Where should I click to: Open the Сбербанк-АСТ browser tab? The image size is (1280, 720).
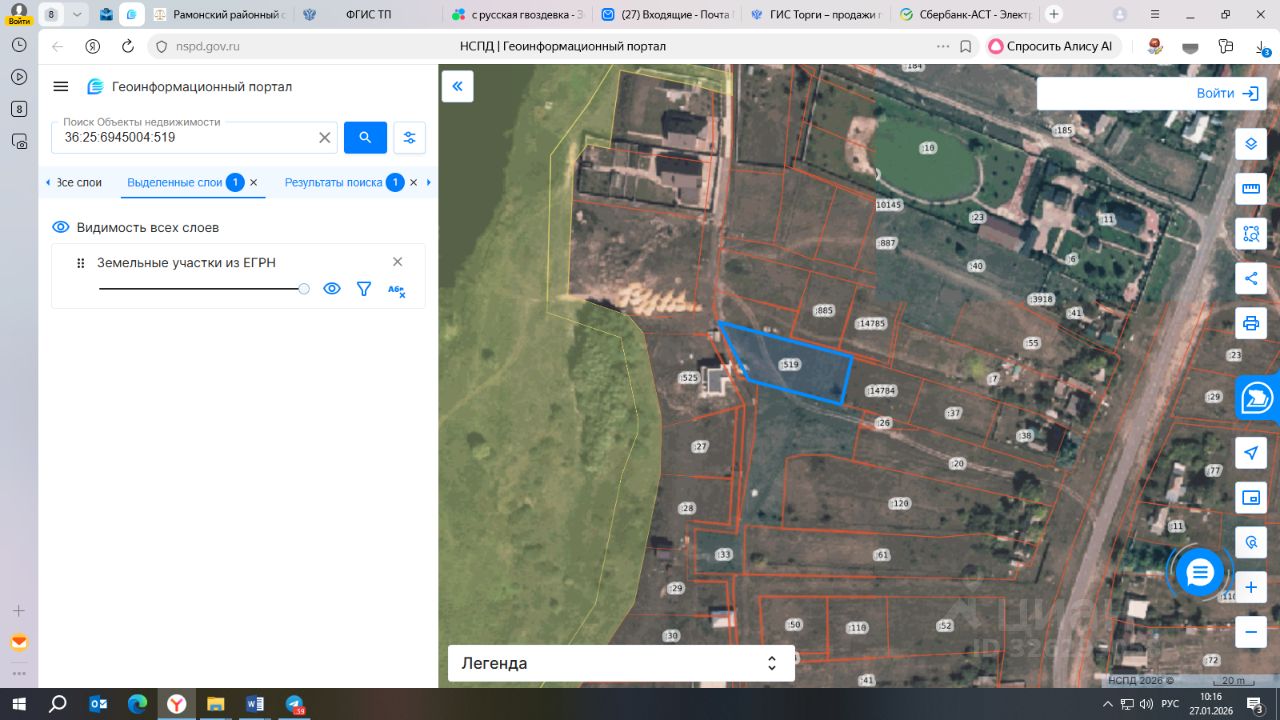[x=965, y=15]
